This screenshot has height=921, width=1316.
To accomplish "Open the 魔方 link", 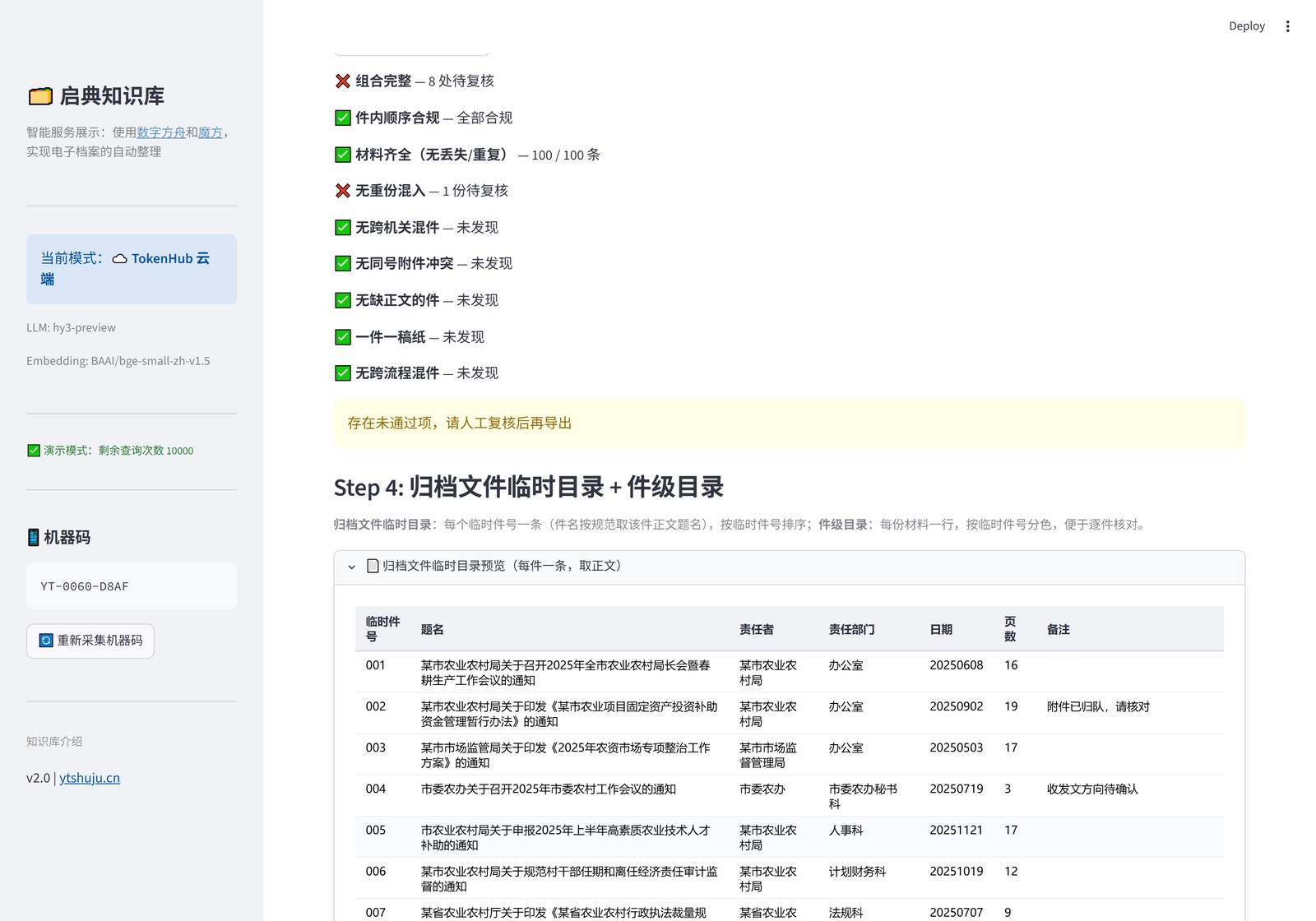I will click(211, 132).
